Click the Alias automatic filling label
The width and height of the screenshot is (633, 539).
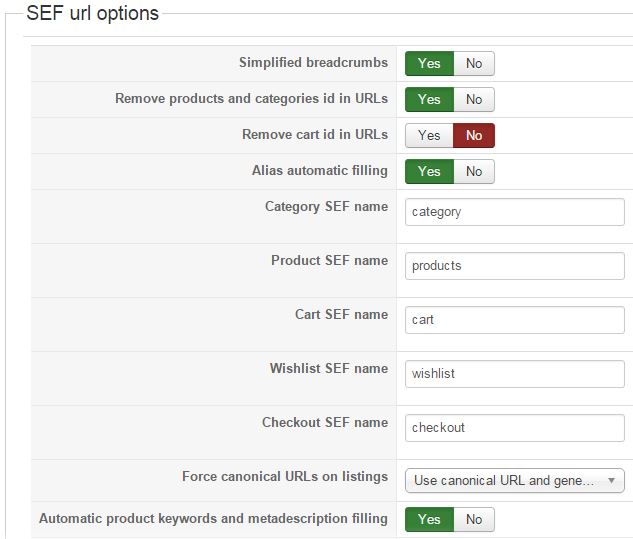[319, 171]
